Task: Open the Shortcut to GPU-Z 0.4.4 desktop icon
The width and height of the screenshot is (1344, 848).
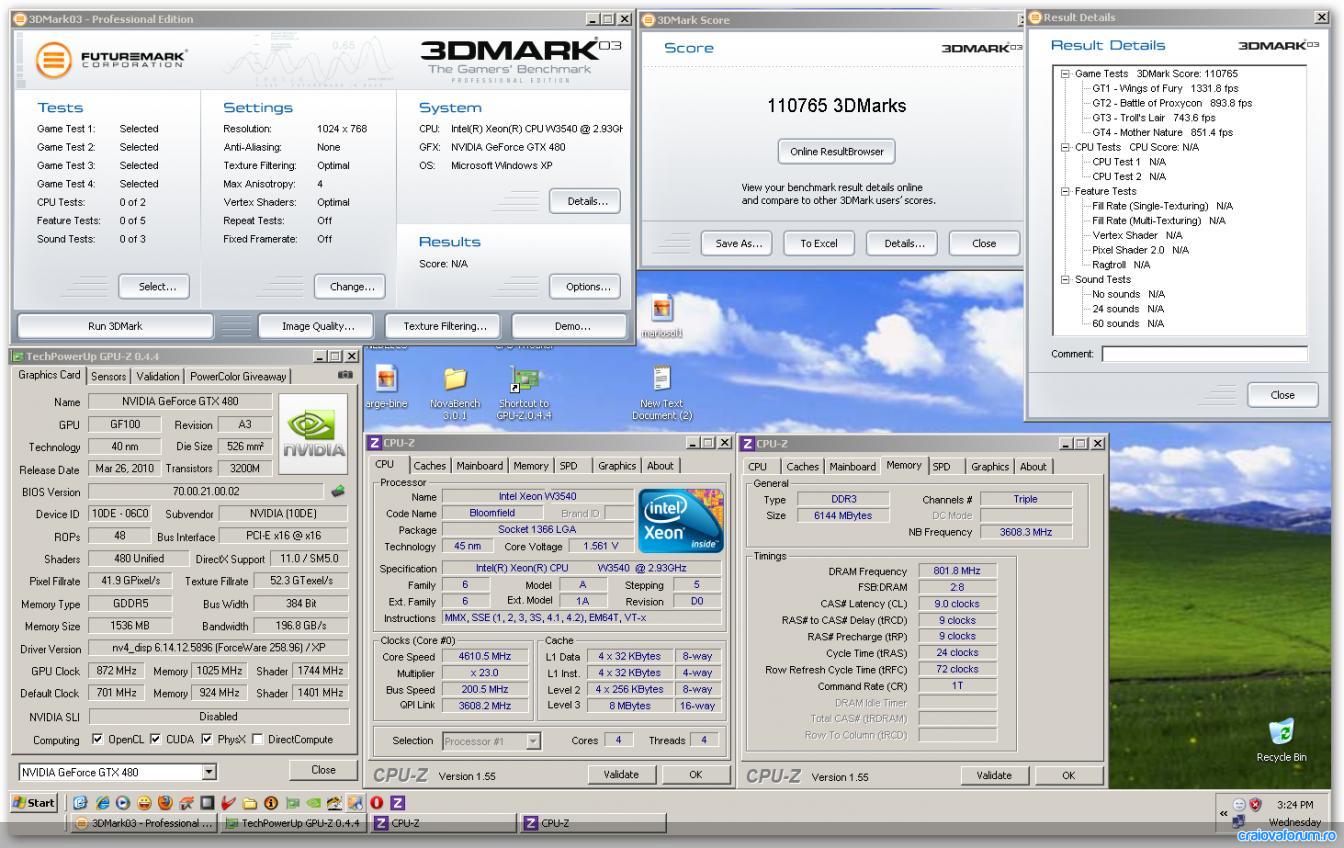Action: point(524,394)
